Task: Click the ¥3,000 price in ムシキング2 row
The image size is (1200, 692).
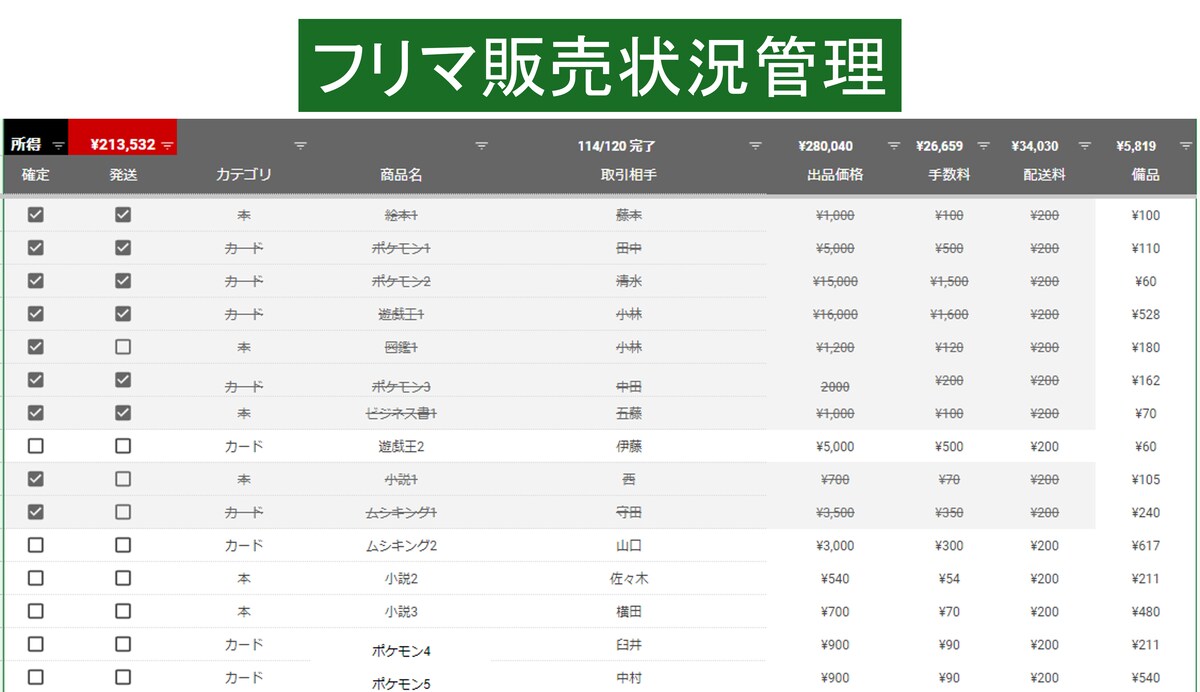Action: tap(836, 545)
